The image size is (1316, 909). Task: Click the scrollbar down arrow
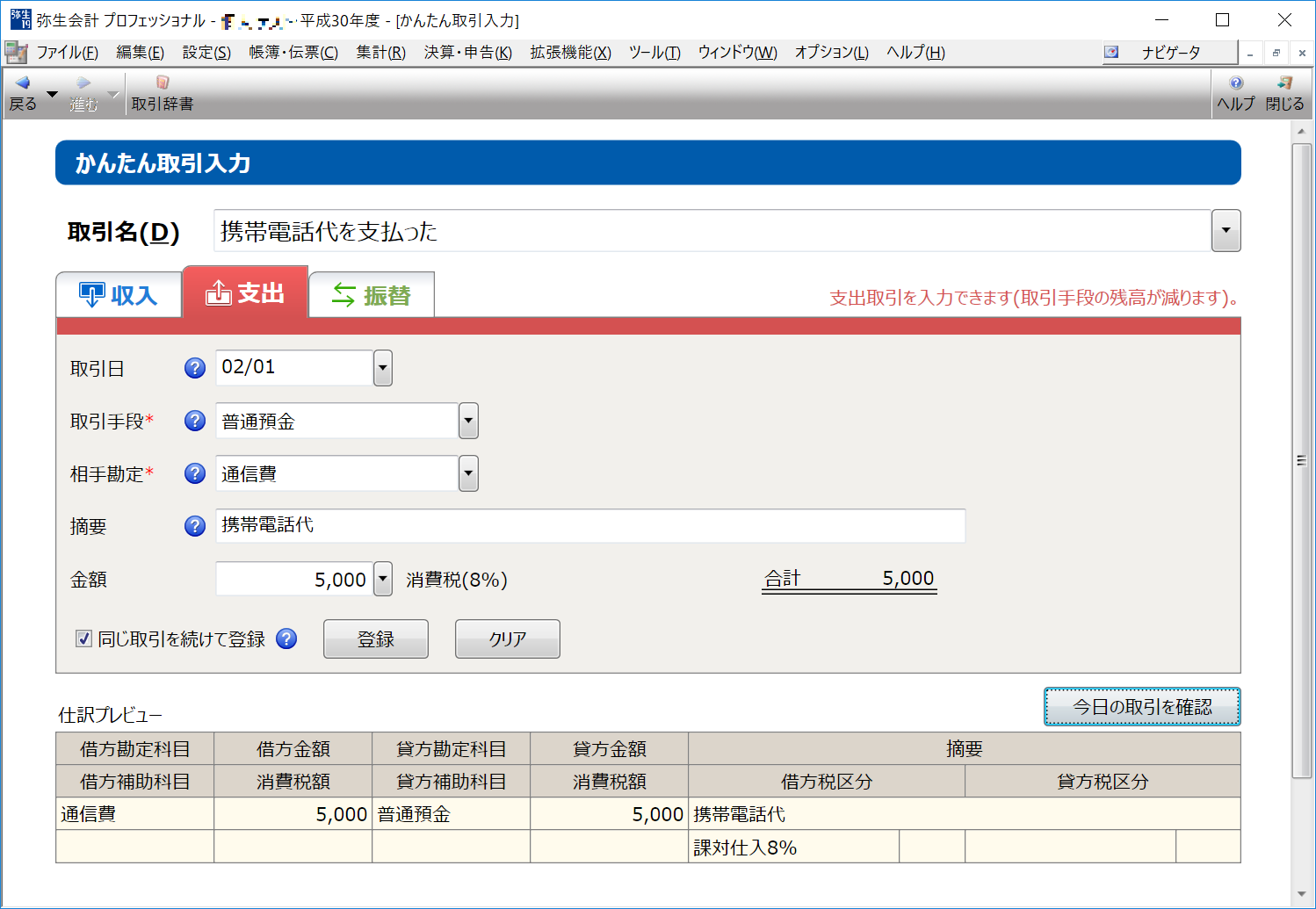click(x=1301, y=895)
